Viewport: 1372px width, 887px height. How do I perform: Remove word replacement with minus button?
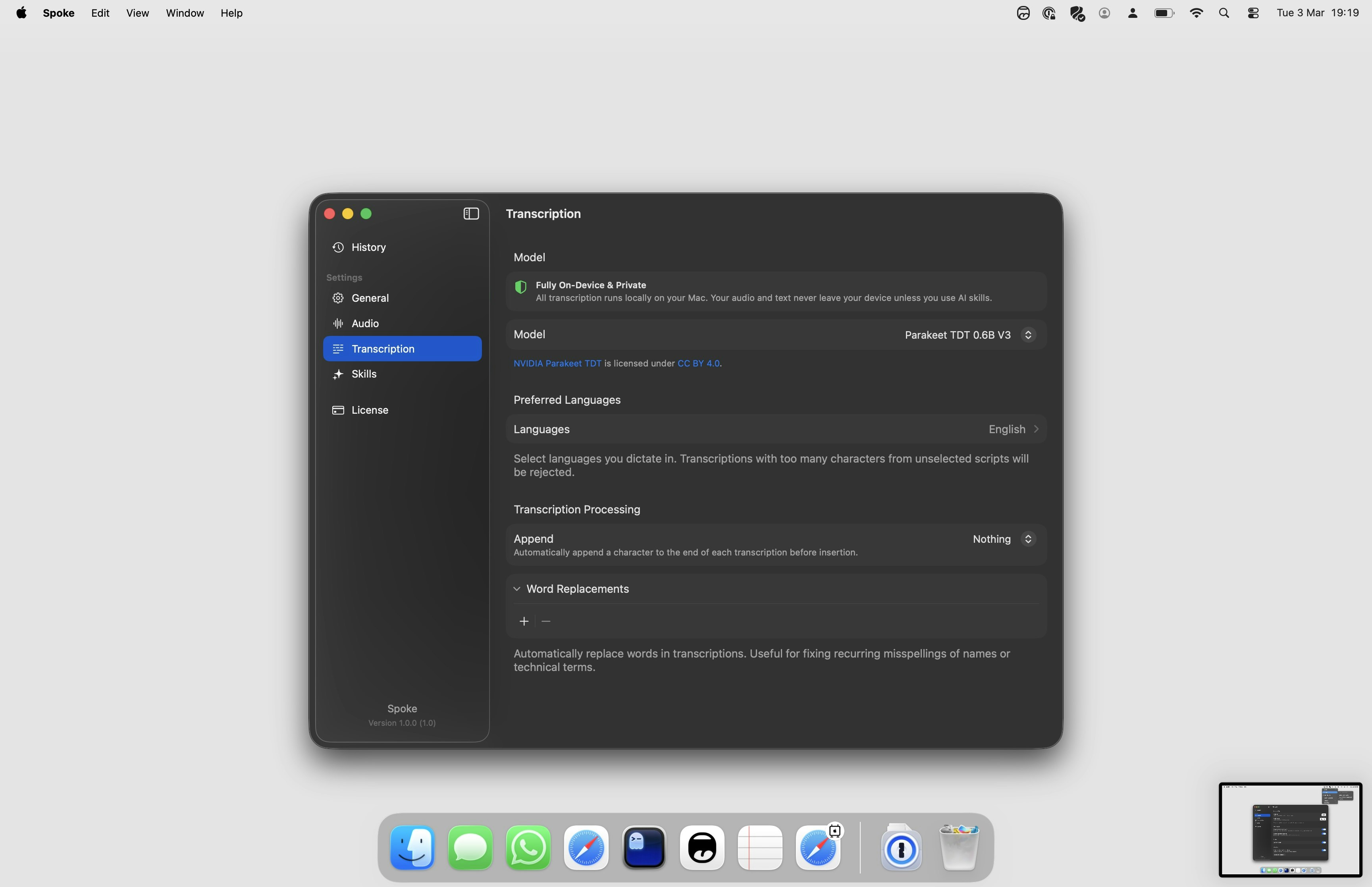click(546, 621)
